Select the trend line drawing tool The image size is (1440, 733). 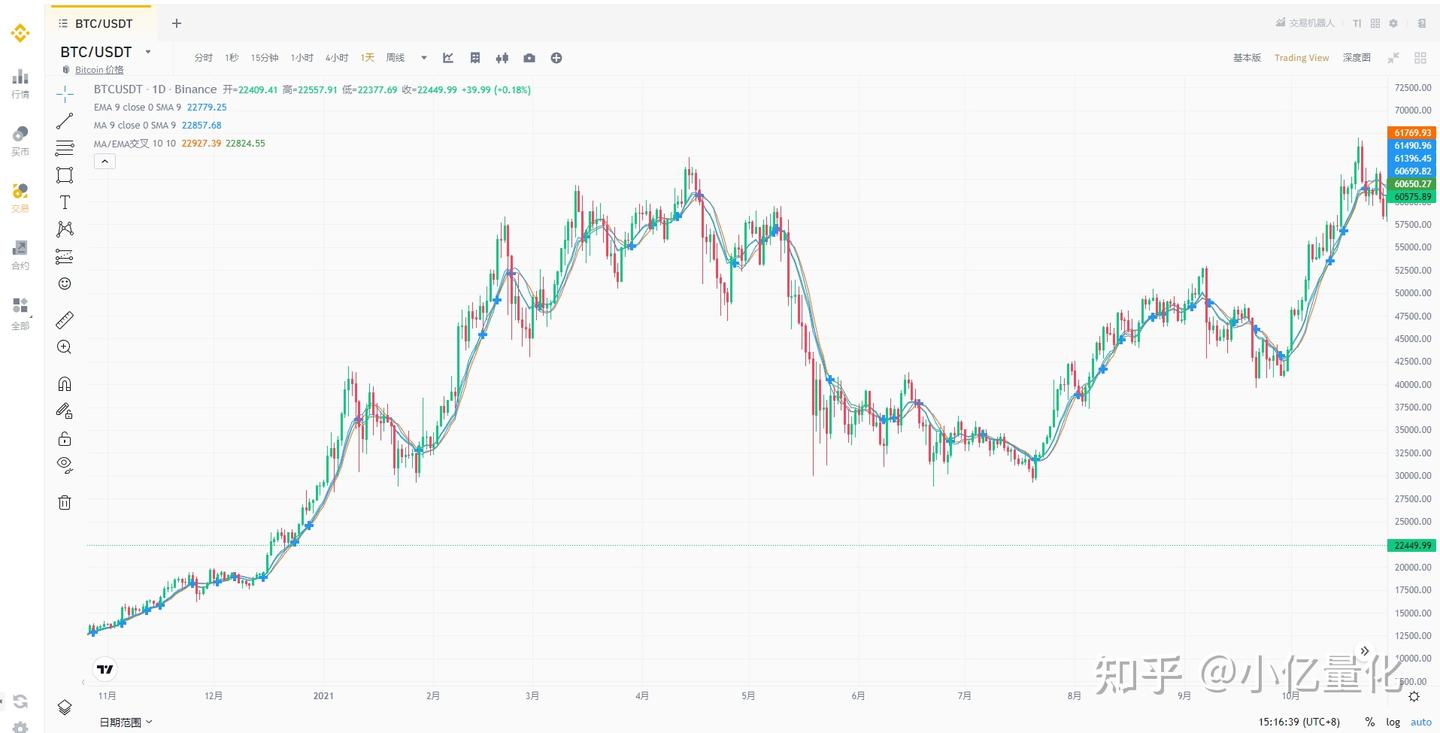tap(64, 120)
